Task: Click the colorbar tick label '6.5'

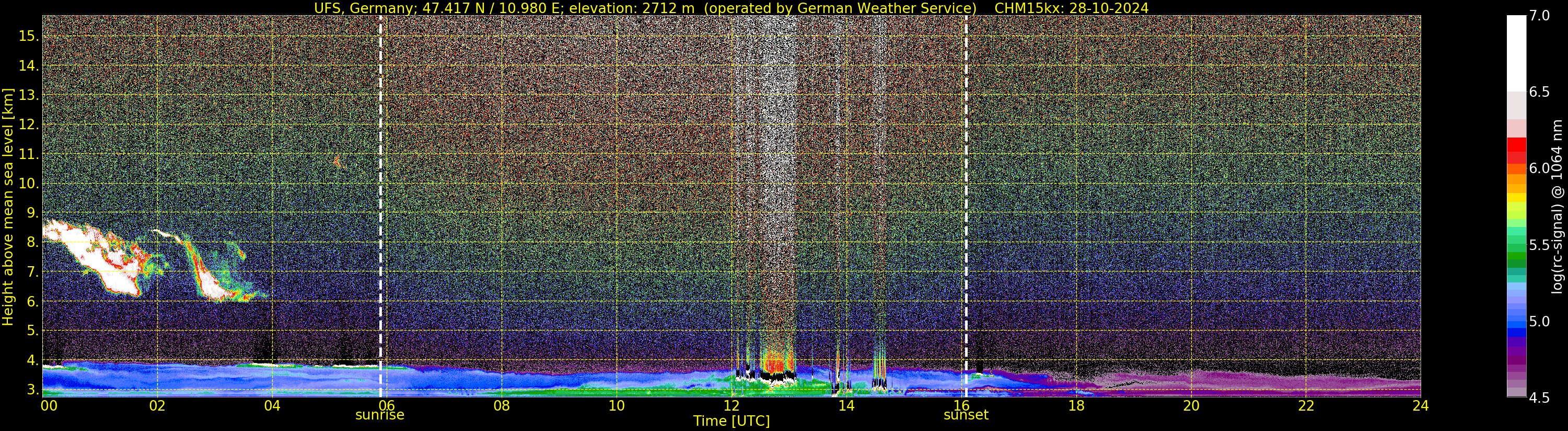Action: point(1539,92)
